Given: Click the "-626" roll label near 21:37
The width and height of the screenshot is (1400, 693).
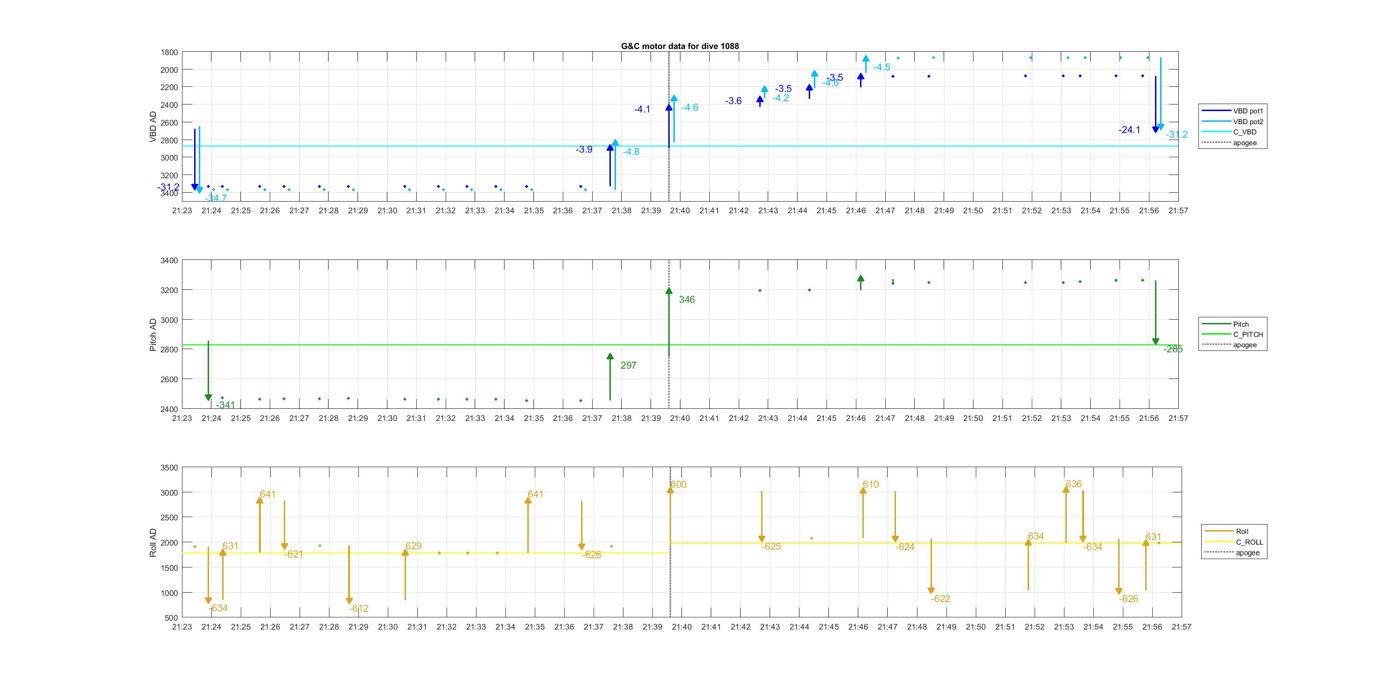Looking at the screenshot, I should coord(592,554).
